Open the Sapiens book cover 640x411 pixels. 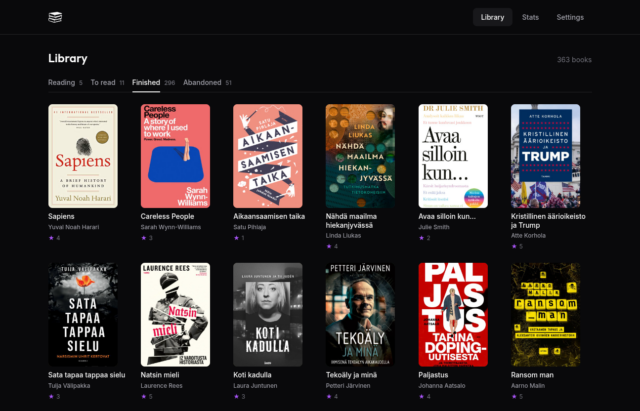pyautogui.click(x=83, y=156)
